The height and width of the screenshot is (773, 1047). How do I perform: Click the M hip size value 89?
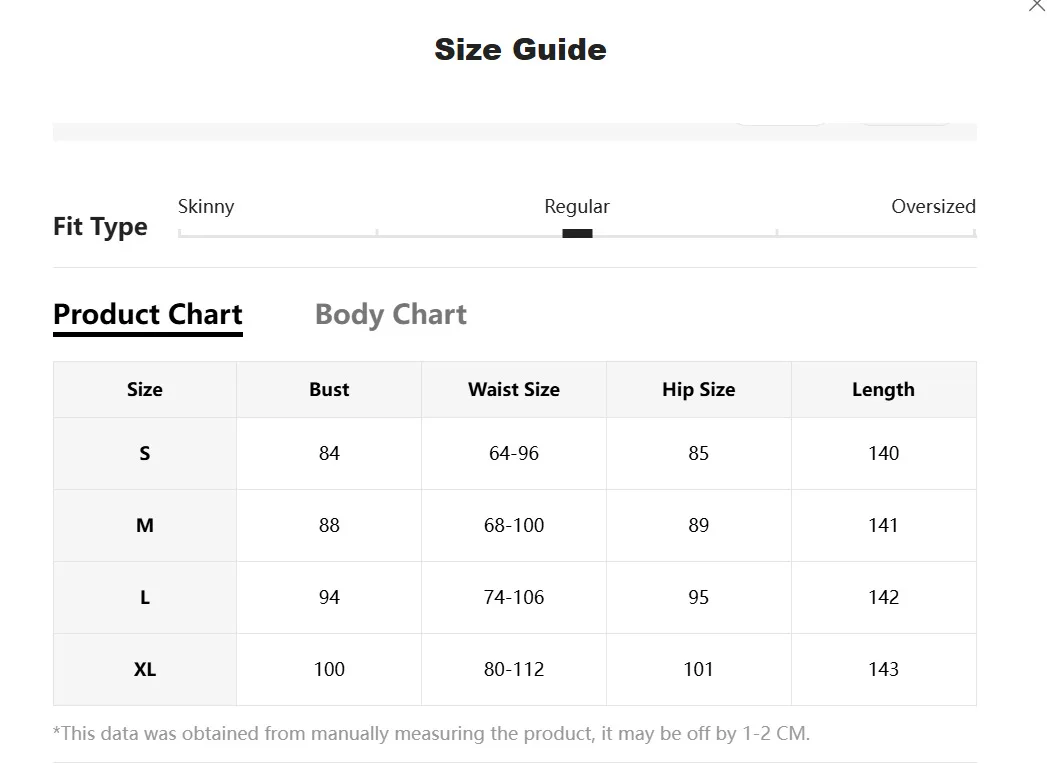coord(698,526)
